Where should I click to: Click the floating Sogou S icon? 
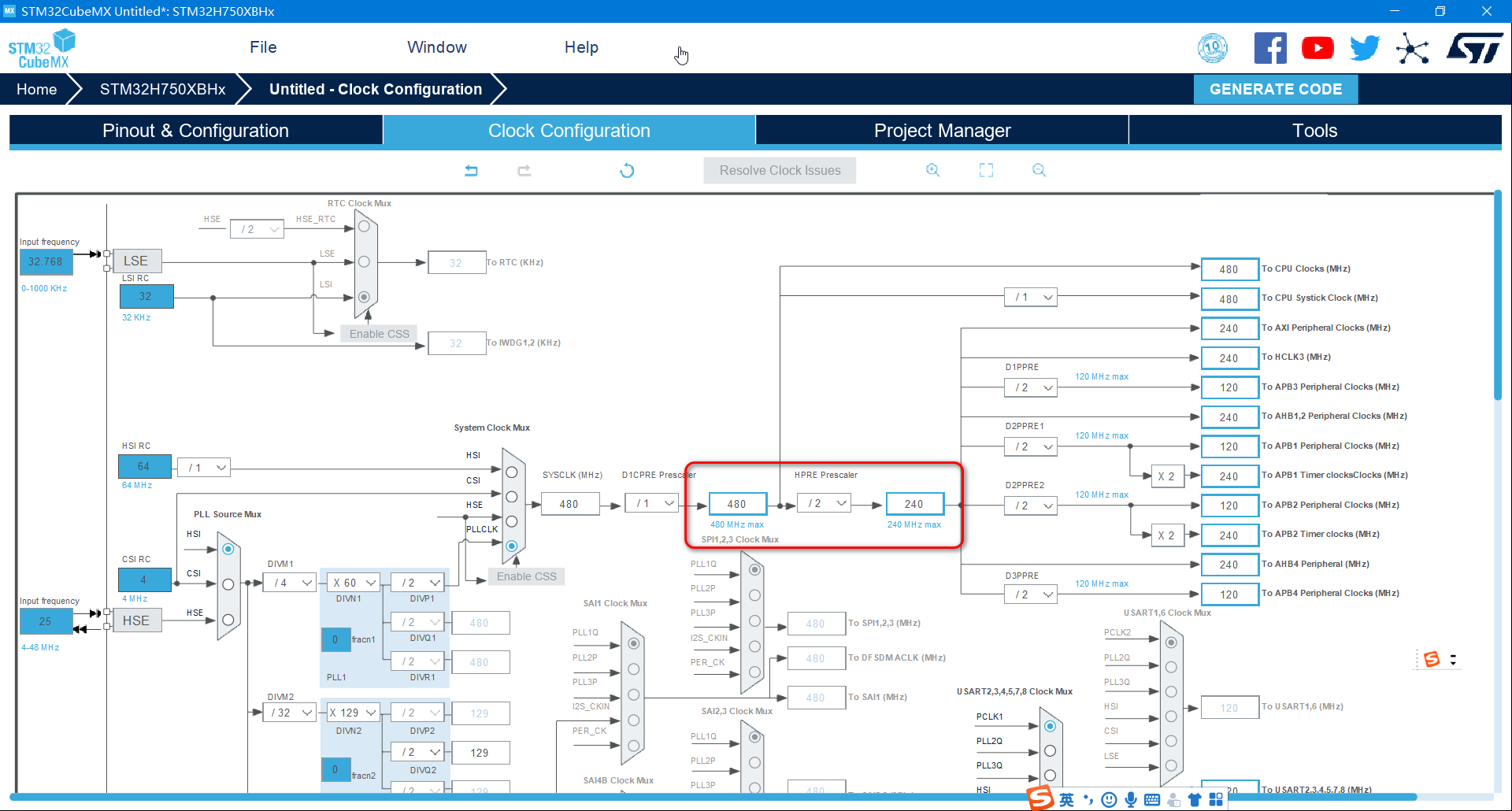pos(1432,659)
